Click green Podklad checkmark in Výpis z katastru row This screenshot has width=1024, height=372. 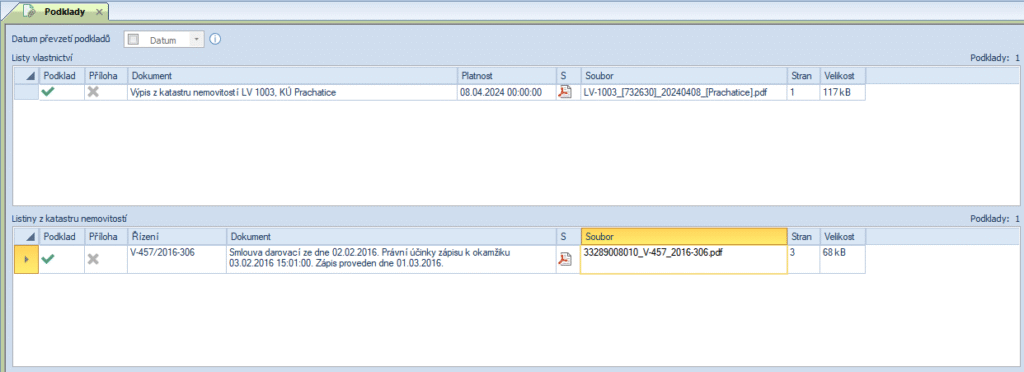[48, 93]
